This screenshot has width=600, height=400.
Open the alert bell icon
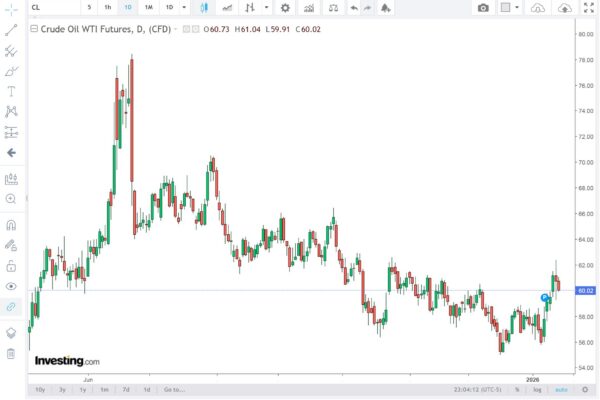coord(386,8)
